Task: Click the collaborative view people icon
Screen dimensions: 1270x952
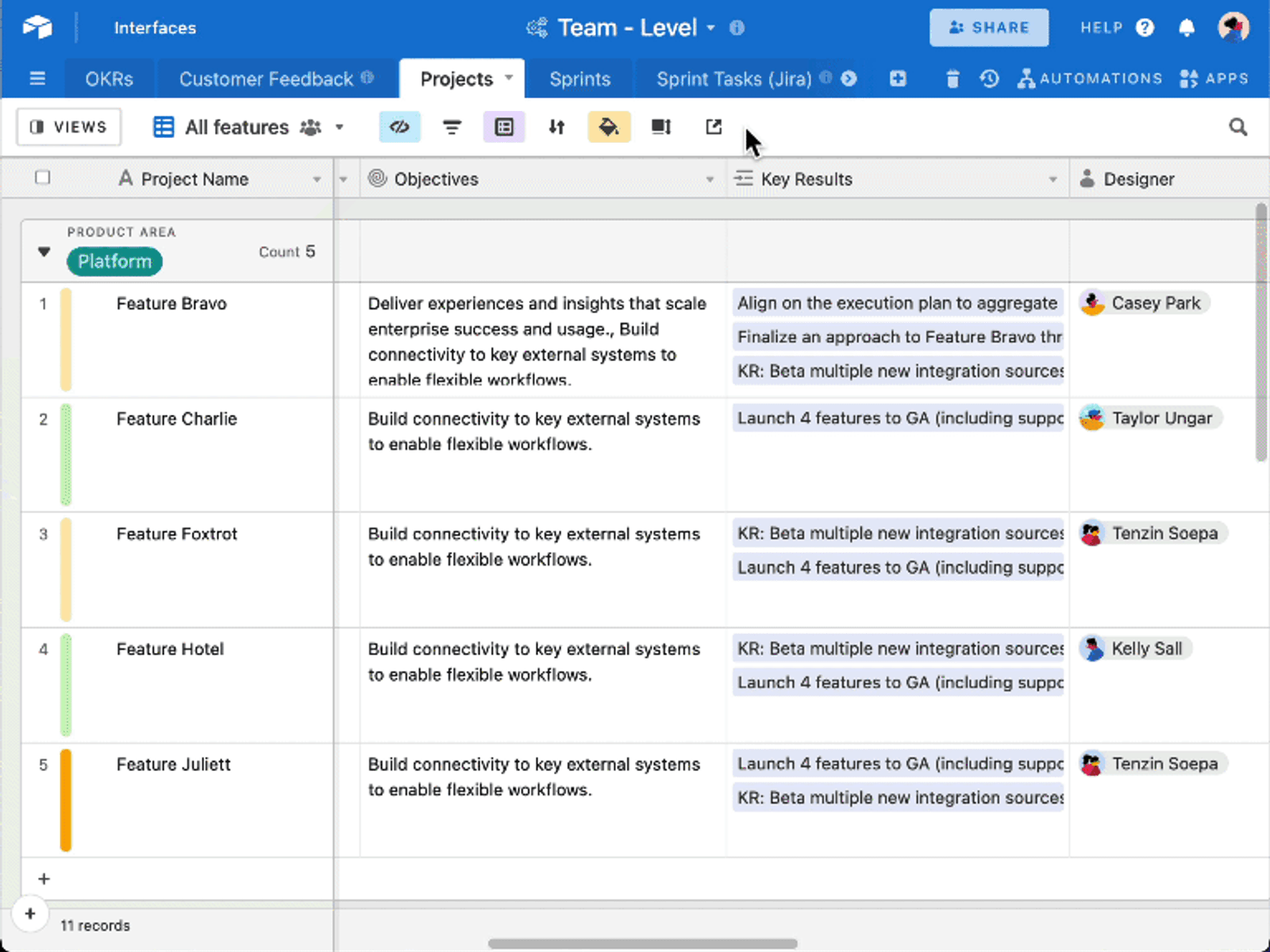Action: click(310, 127)
